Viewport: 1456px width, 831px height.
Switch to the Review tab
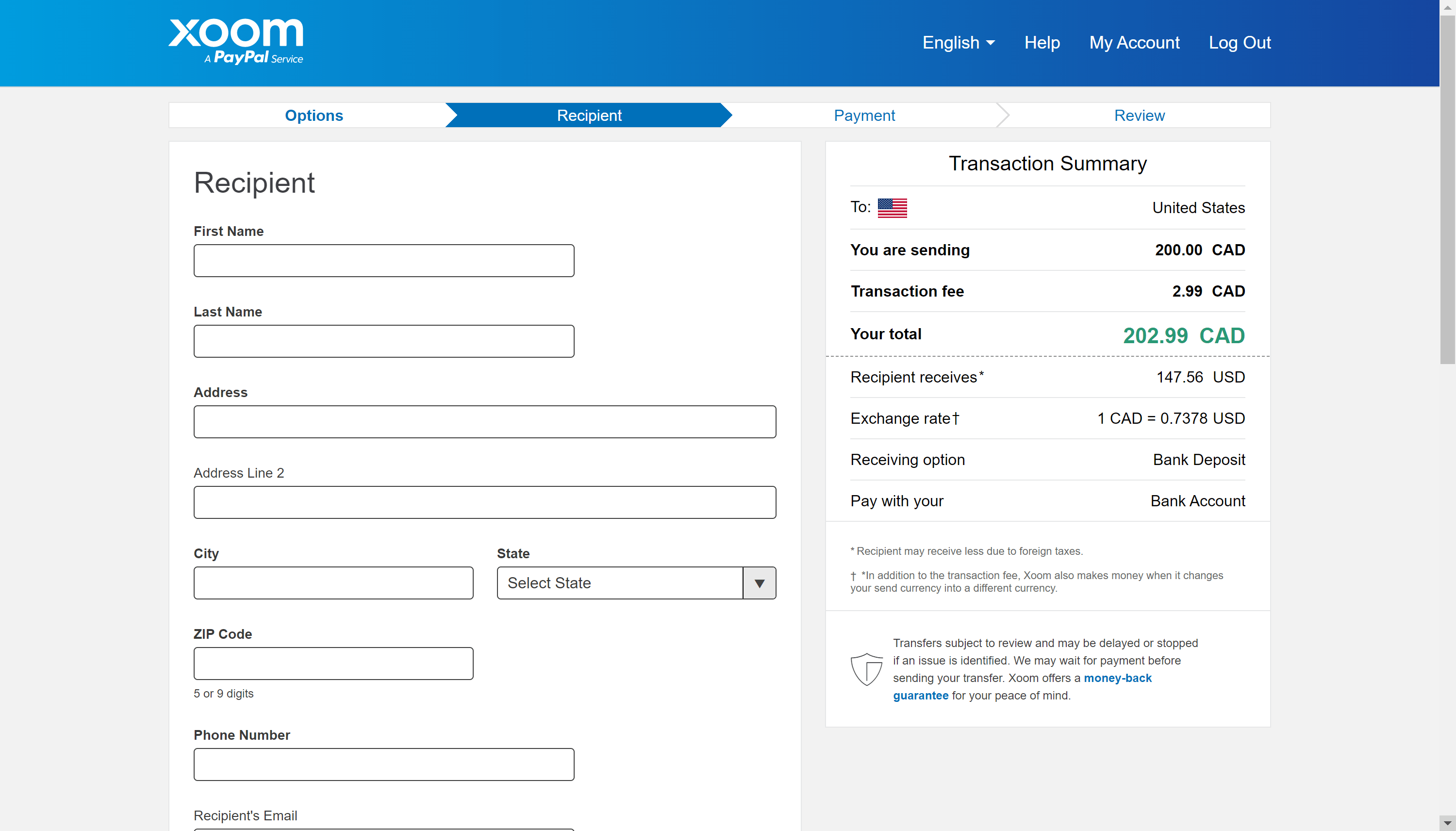tap(1139, 115)
